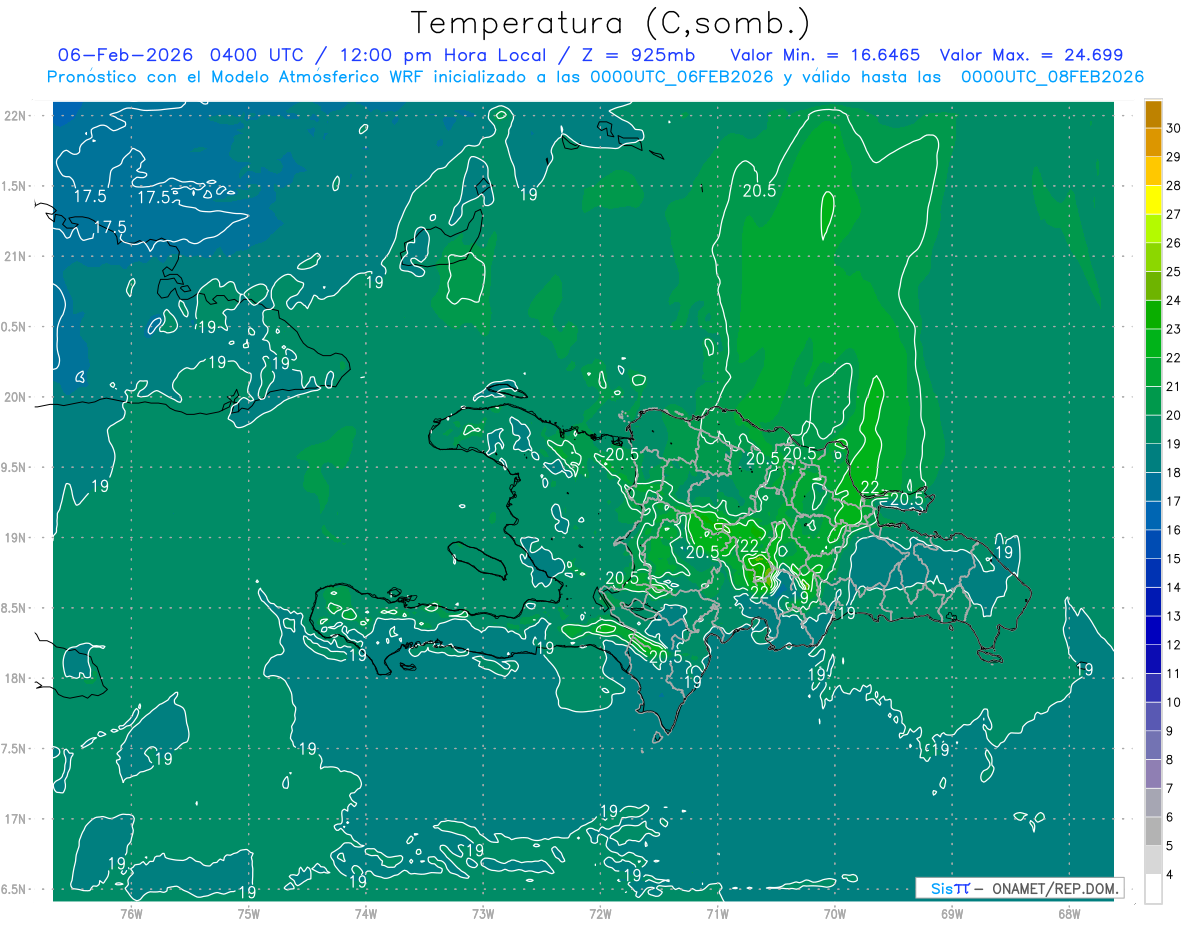Click the 17N latitude axis label
Image resolution: width=1200 pixels, height=927 pixels.
click(16, 820)
